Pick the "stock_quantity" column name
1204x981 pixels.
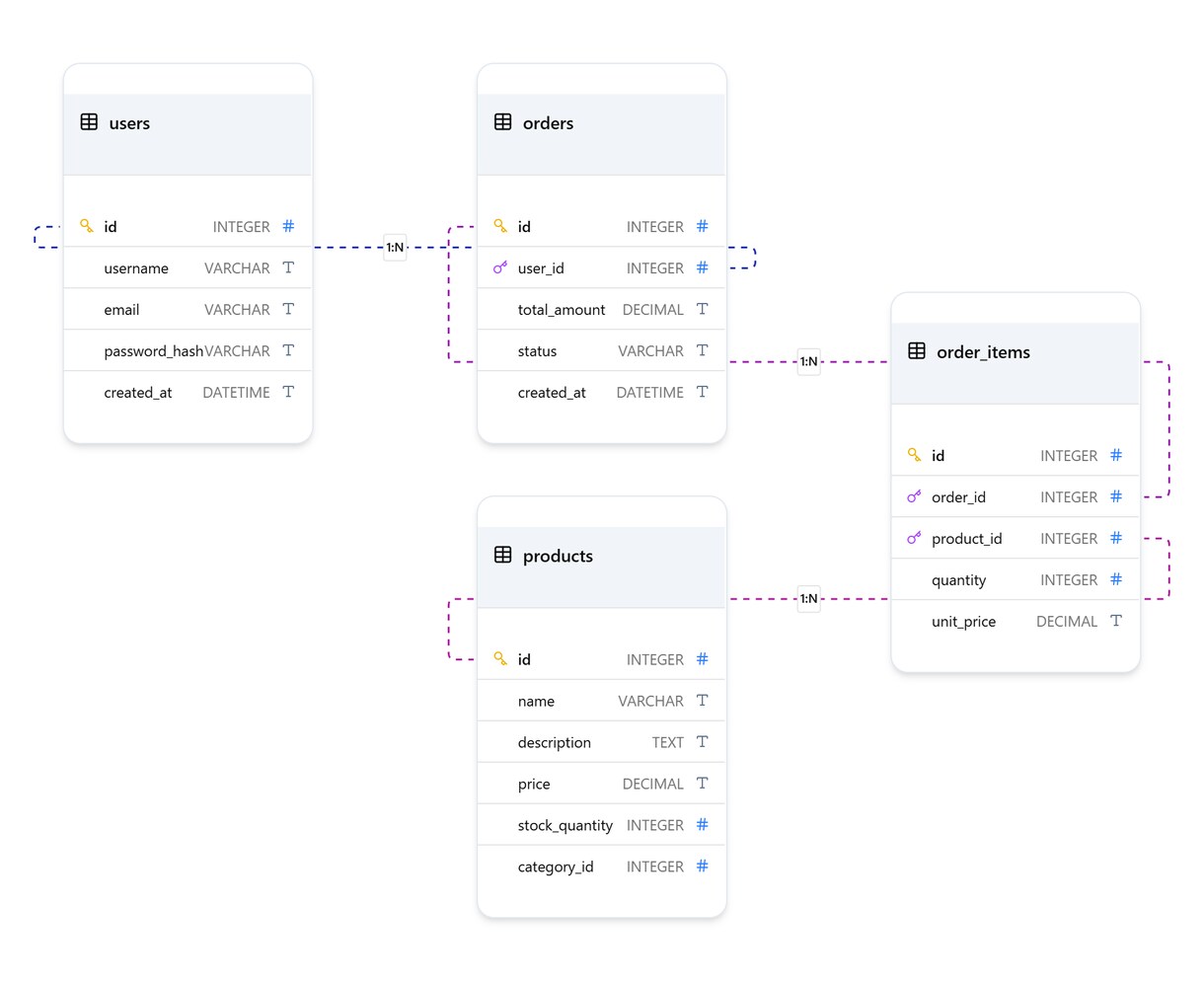point(564,825)
